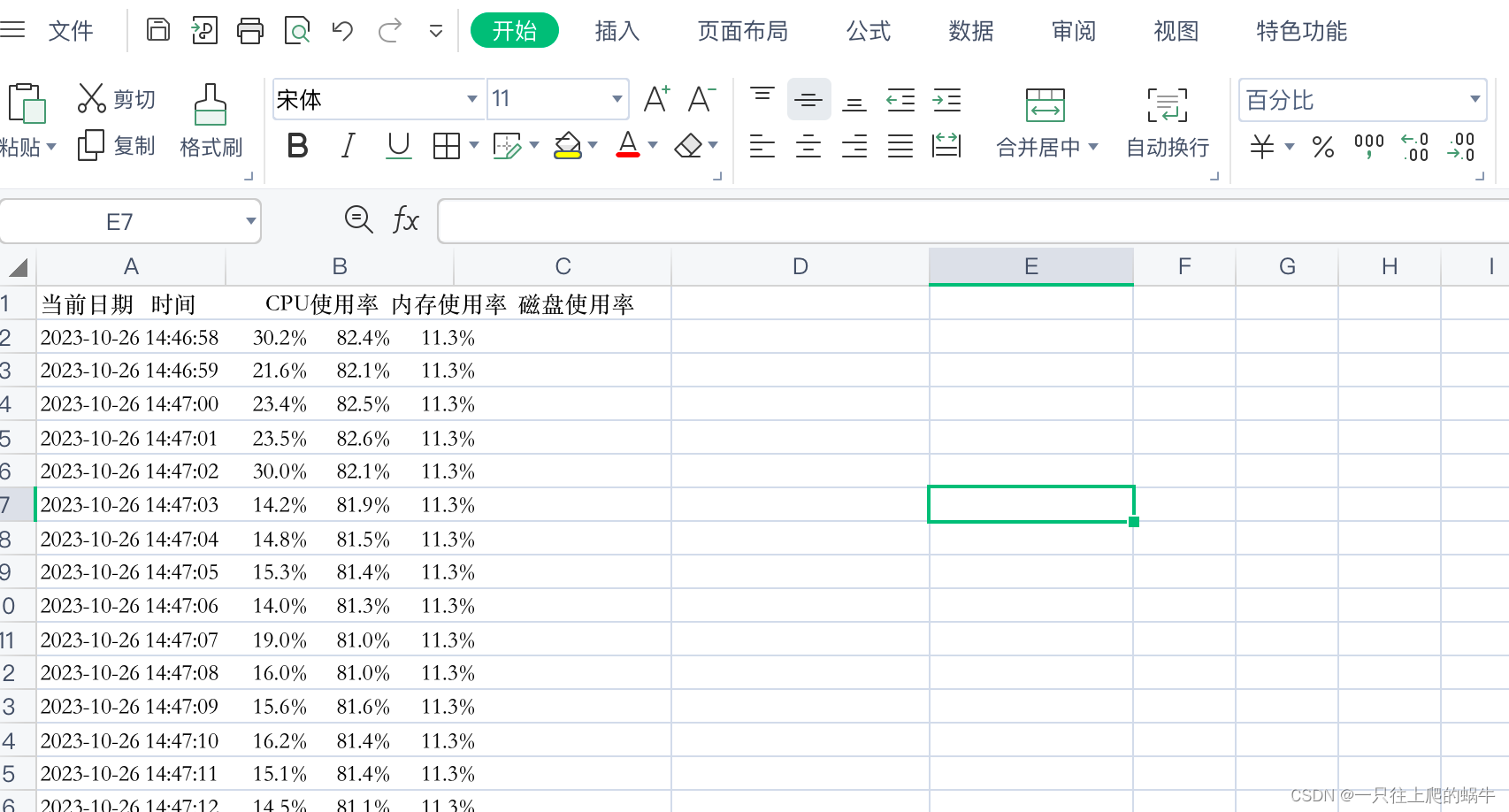The width and height of the screenshot is (1509, 812).
Task: Switch to the 视图 tab
Action: 1176,31
